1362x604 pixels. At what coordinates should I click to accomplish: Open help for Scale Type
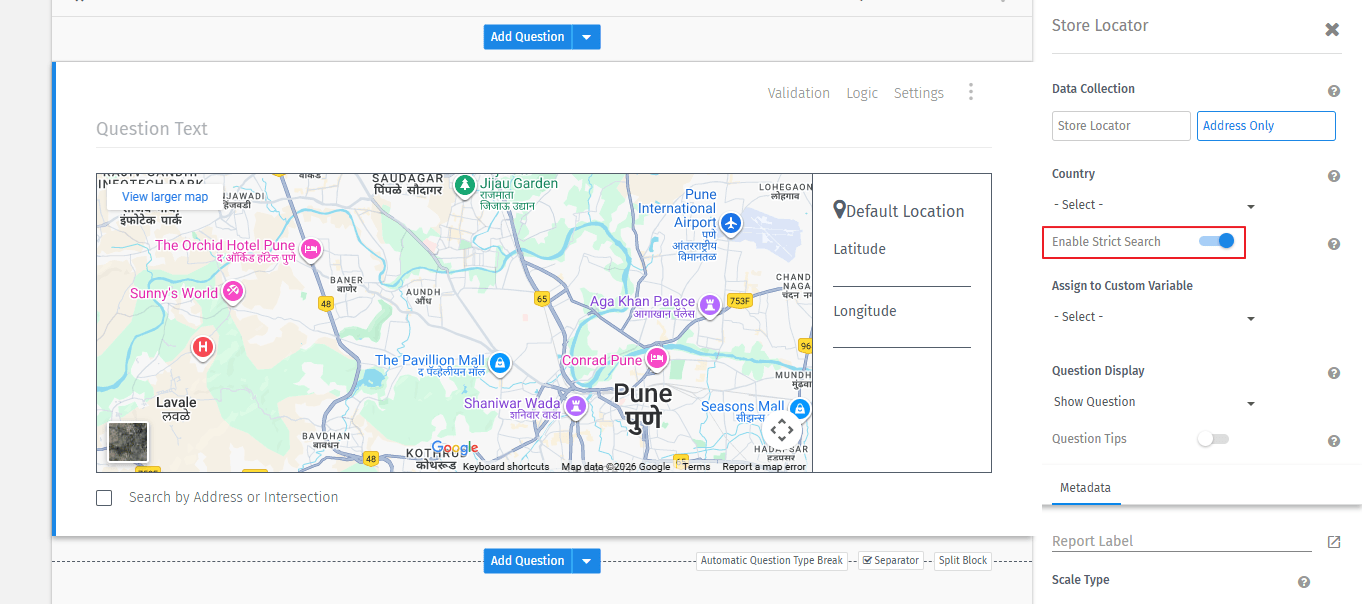click(x=1304, y=582)
